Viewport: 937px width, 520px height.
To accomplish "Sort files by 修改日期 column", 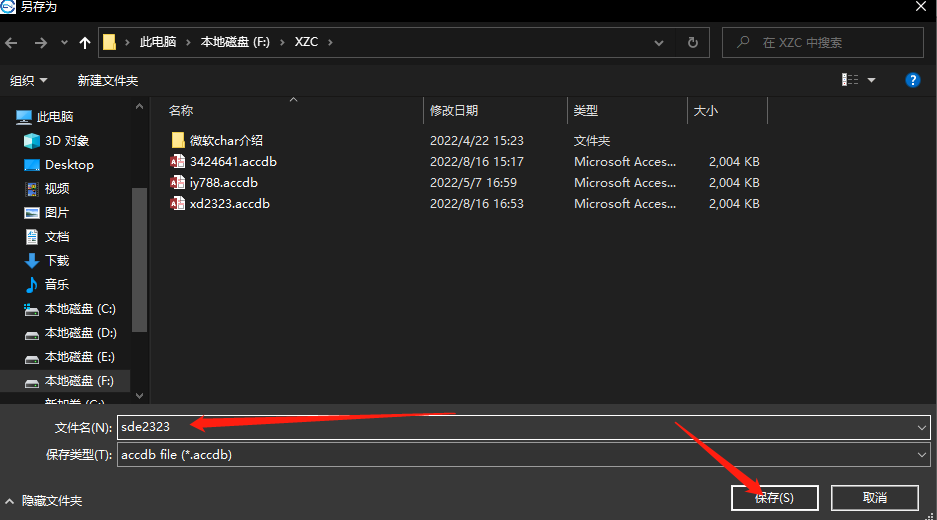I will (x=454, y=111).
